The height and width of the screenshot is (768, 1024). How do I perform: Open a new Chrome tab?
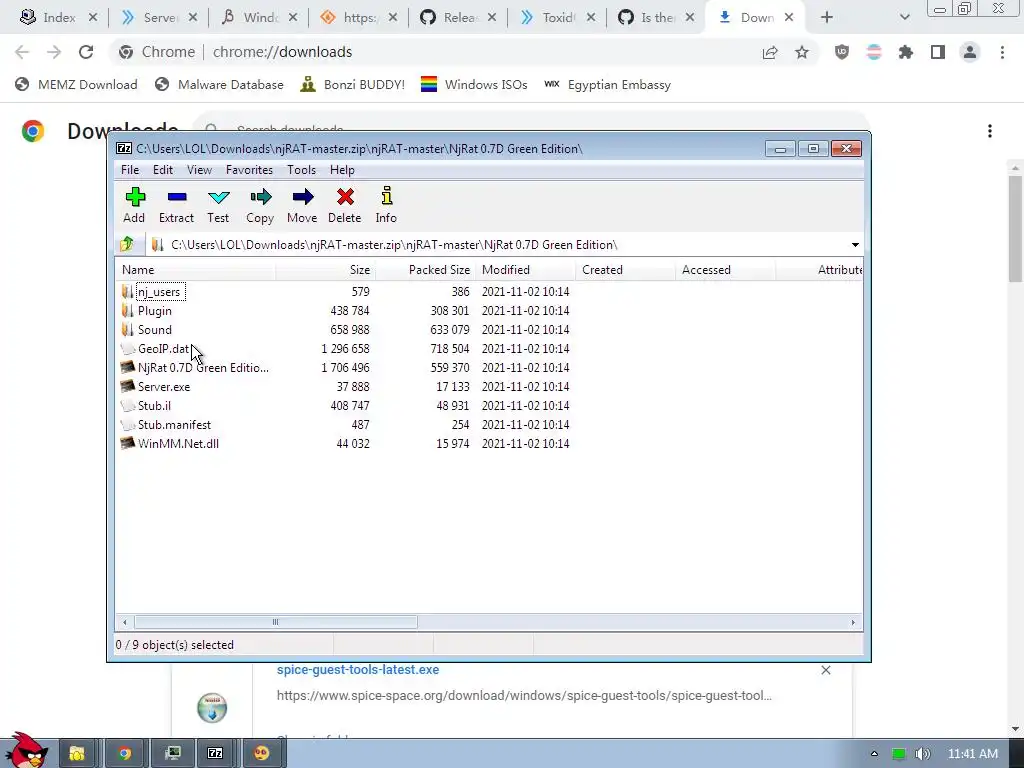827,18
